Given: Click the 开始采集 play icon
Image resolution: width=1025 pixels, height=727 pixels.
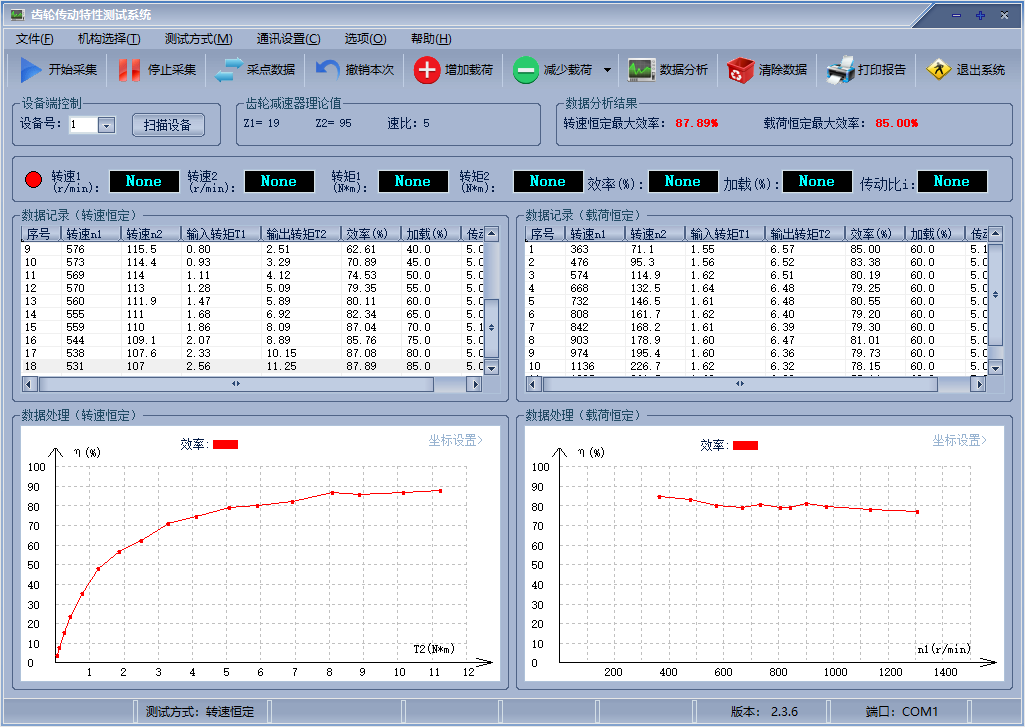Looking at the screenshot, I should (x=31, y=70).
